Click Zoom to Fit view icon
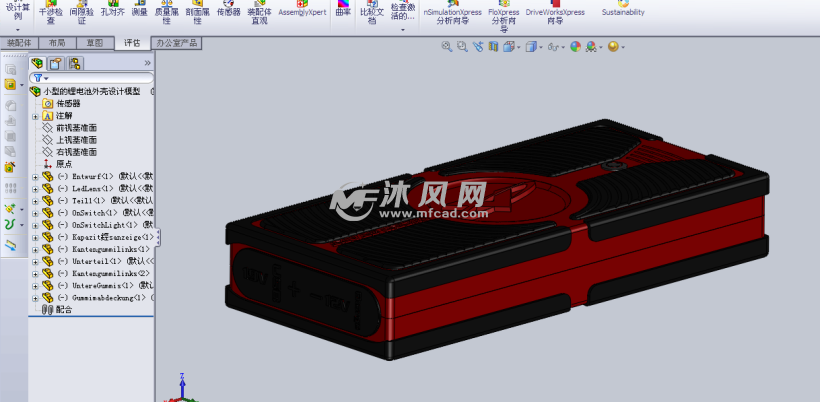Image resolution: width=820 pixels, height=402 pixels. [447, 47]
